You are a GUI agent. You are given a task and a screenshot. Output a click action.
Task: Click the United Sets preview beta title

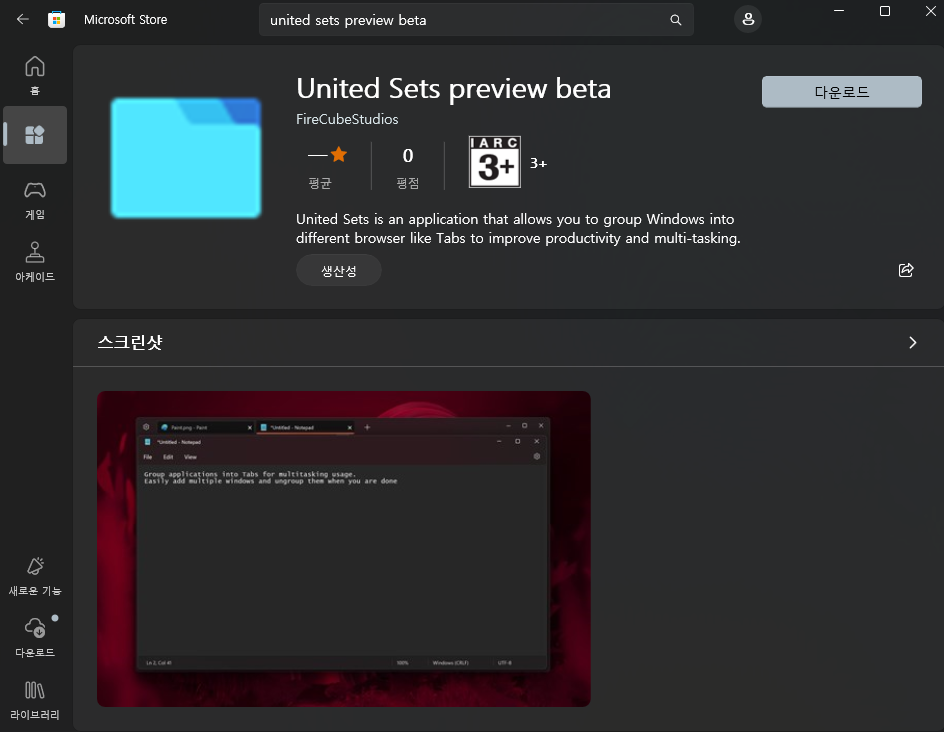point(453,88)
